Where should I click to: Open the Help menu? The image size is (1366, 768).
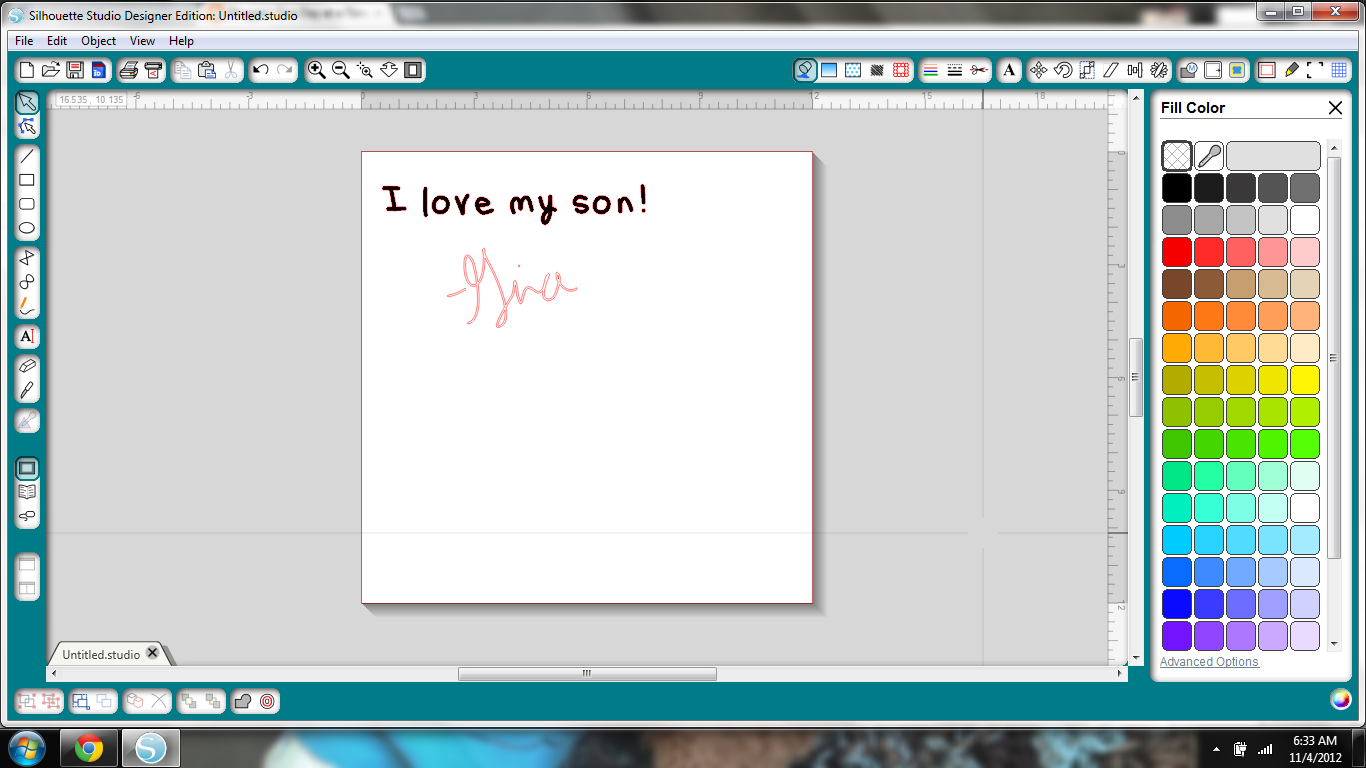[x=181, y=41]
